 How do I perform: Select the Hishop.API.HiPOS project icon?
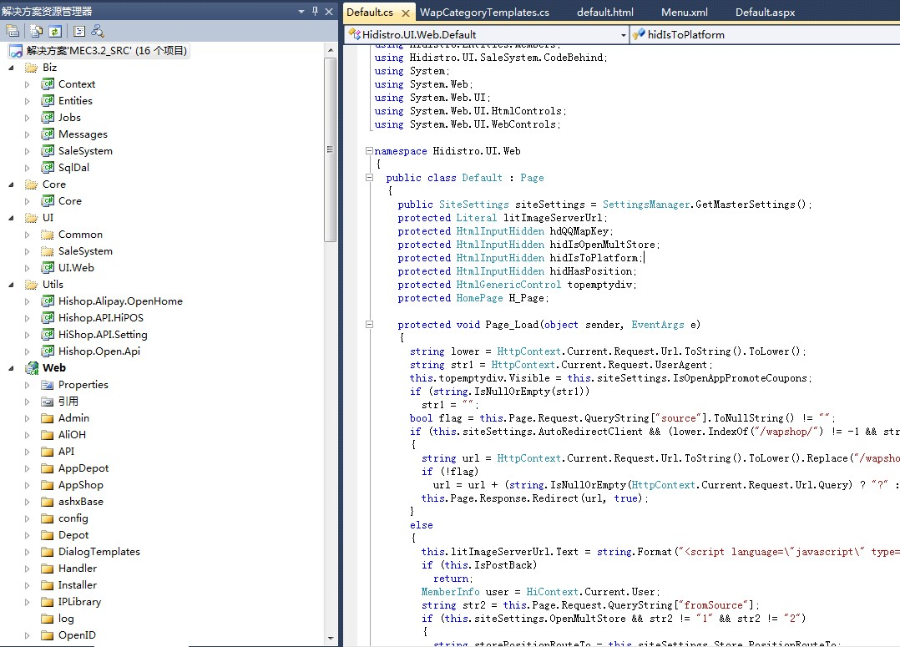coord(48,318)
